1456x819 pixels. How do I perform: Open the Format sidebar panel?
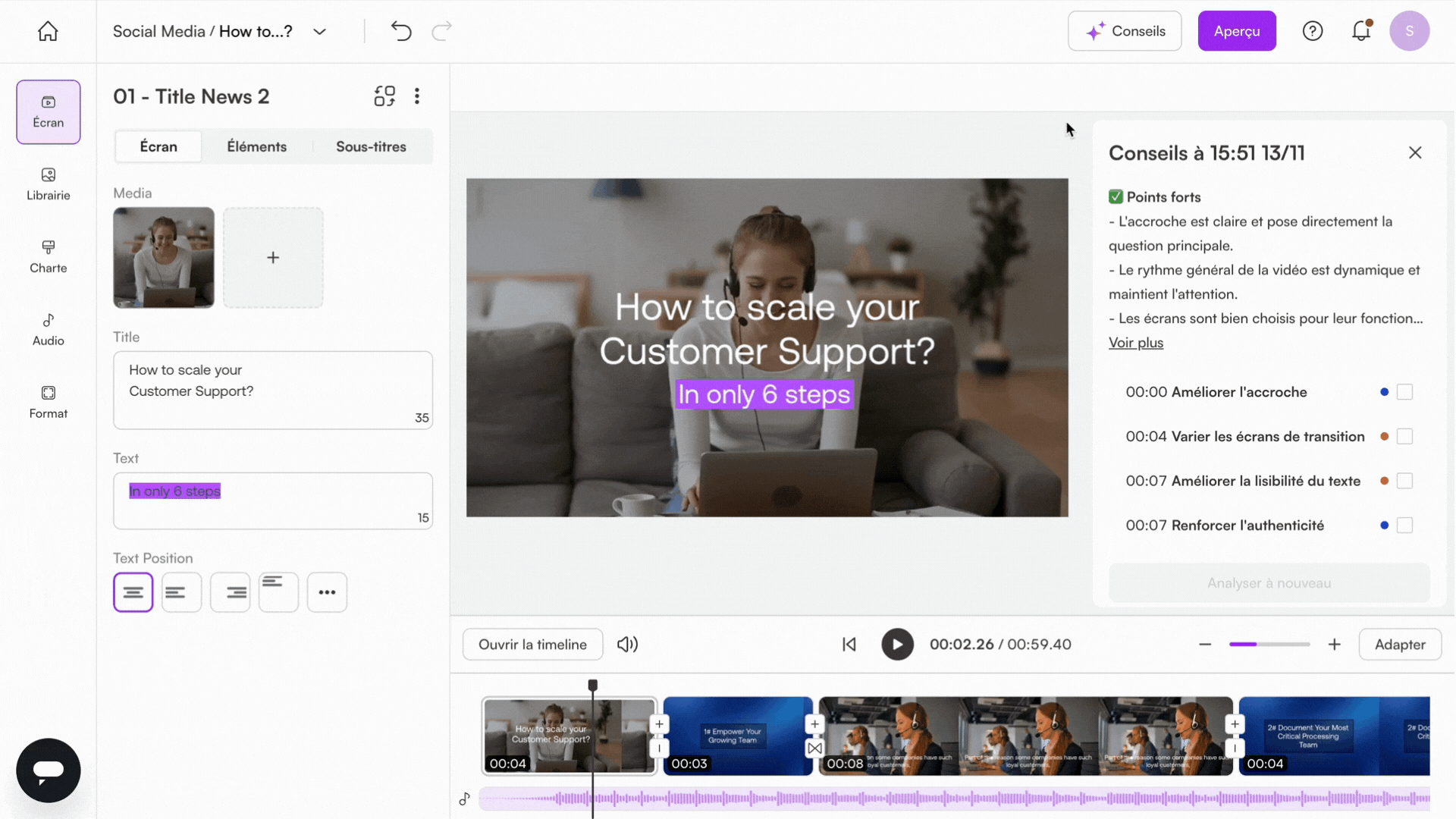[x=48, y=402]
